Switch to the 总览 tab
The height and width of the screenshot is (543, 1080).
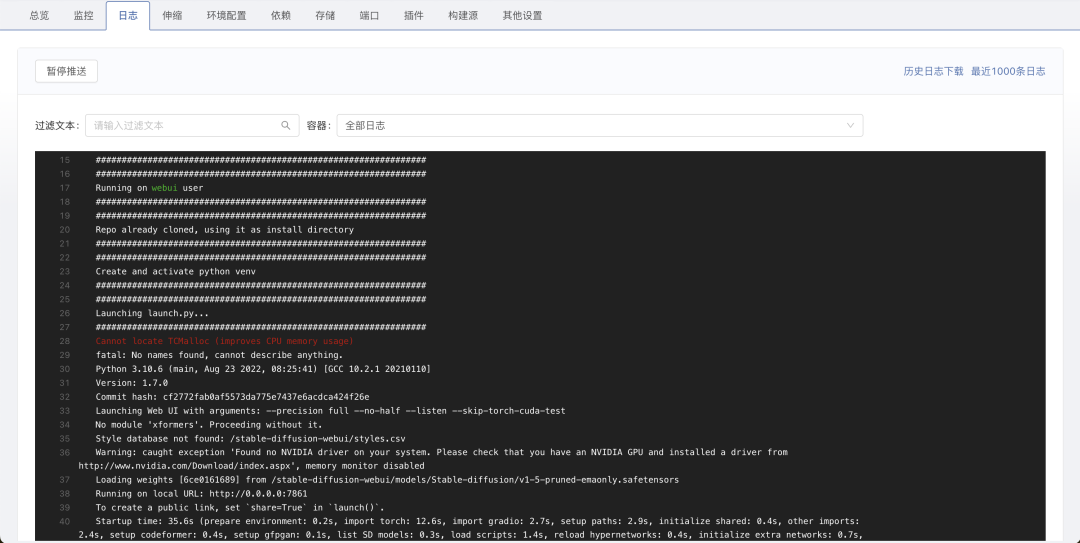[x=39, y=16]
